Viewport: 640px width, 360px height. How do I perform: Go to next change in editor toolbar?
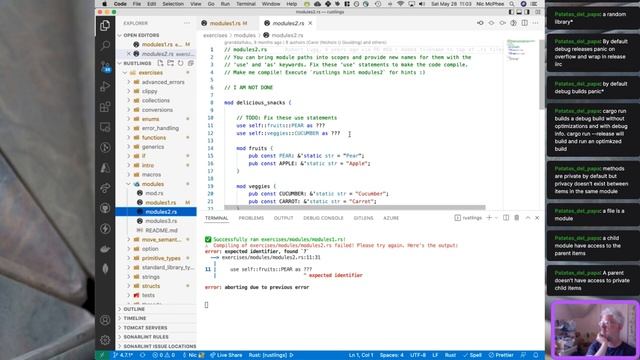pyautogui.click(x=502, y=23)
